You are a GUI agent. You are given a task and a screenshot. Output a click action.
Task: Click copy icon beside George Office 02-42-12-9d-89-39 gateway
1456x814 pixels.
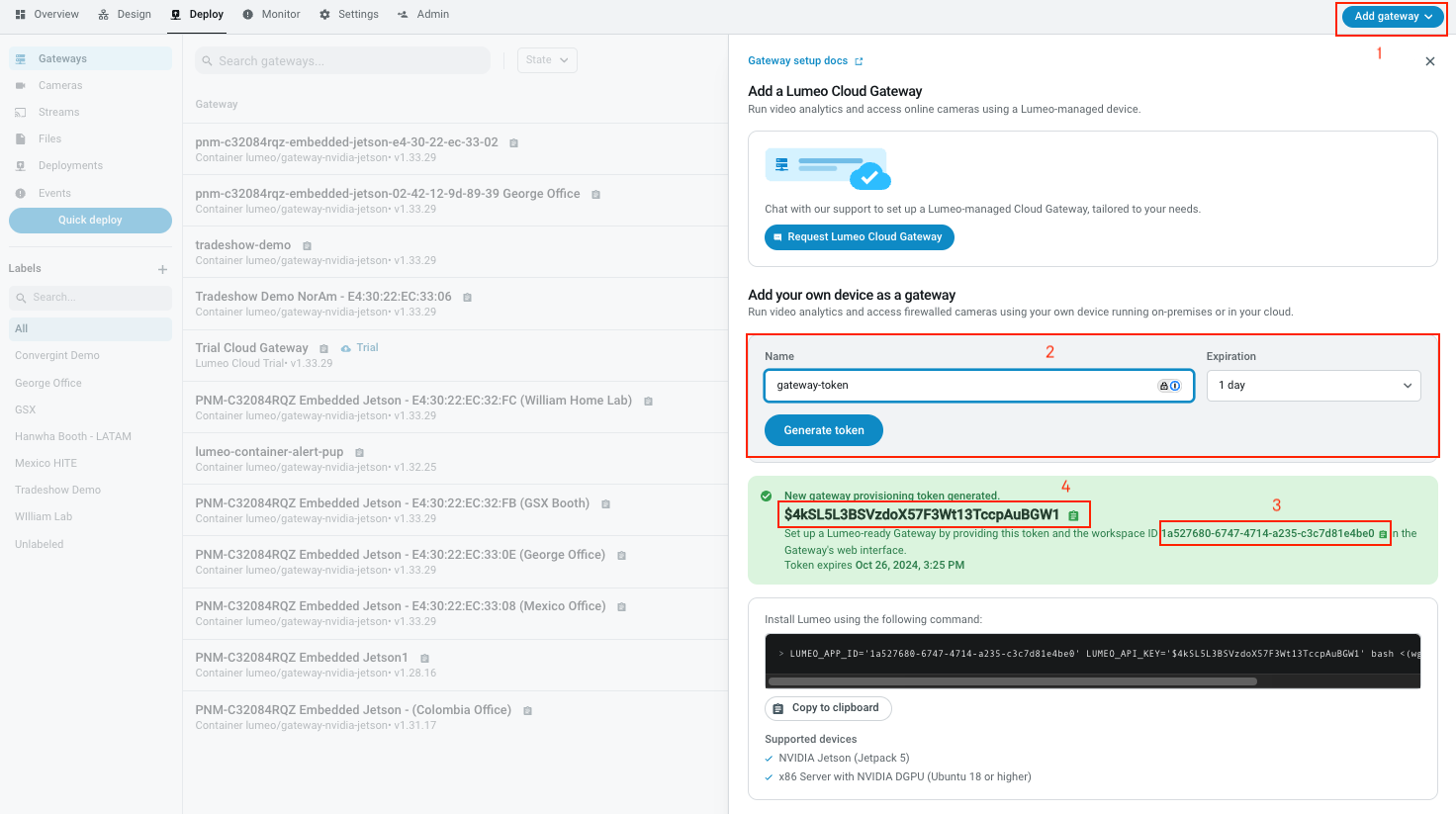point(595,195)
